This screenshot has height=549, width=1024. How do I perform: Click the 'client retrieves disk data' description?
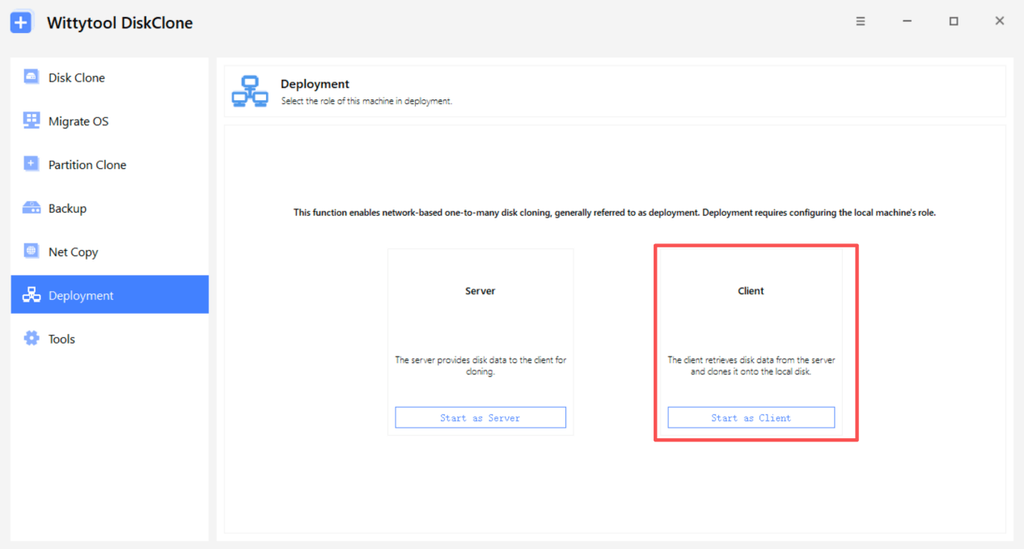(x=751, y=366)
